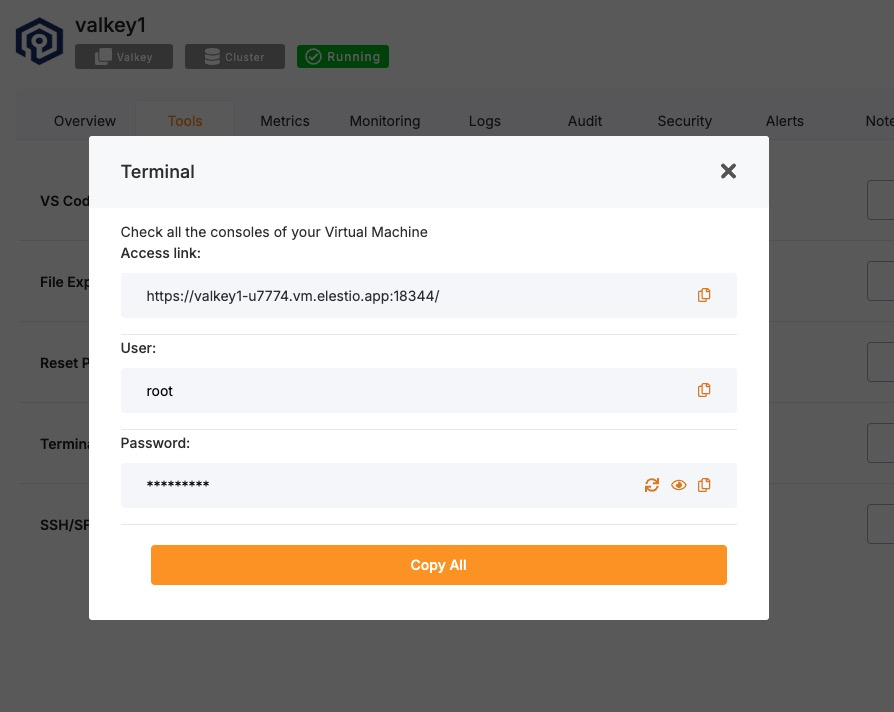
Task: Switch to the Overview tab
Action: pyautogui.click(x=85, y=121)
